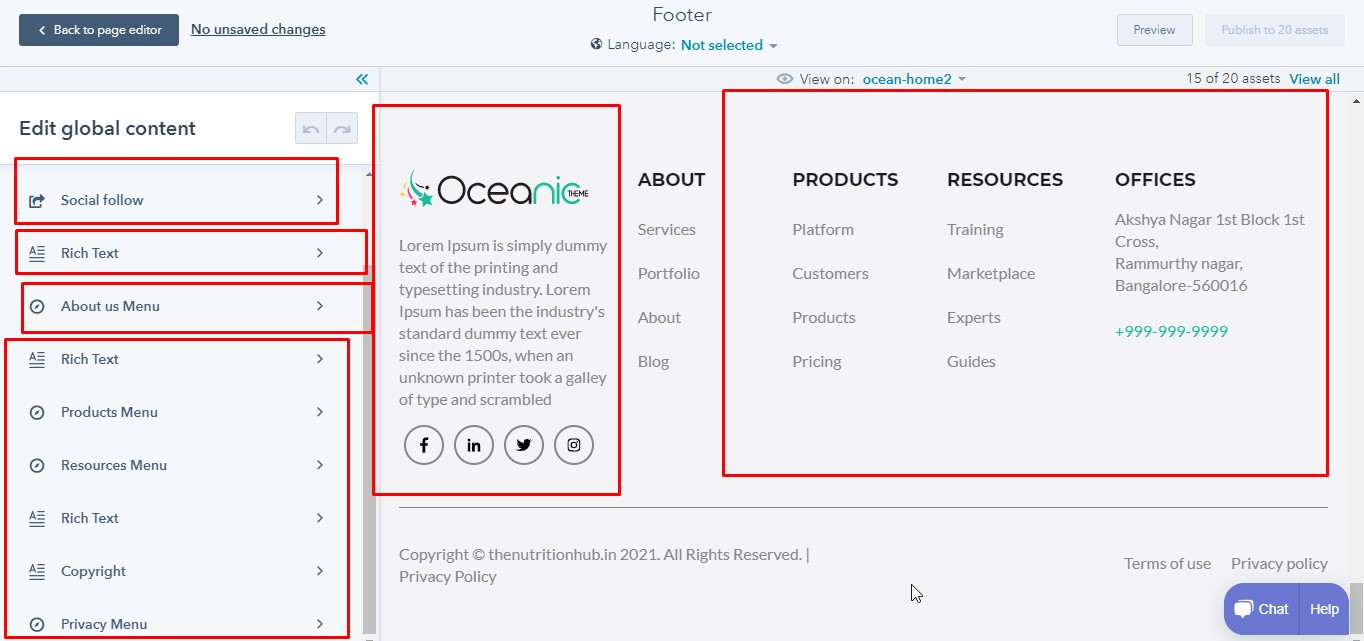Select the Copyright module in sidebar
Screen dimensions: 1364x641
pyautogui.click(x=177, y=571)
